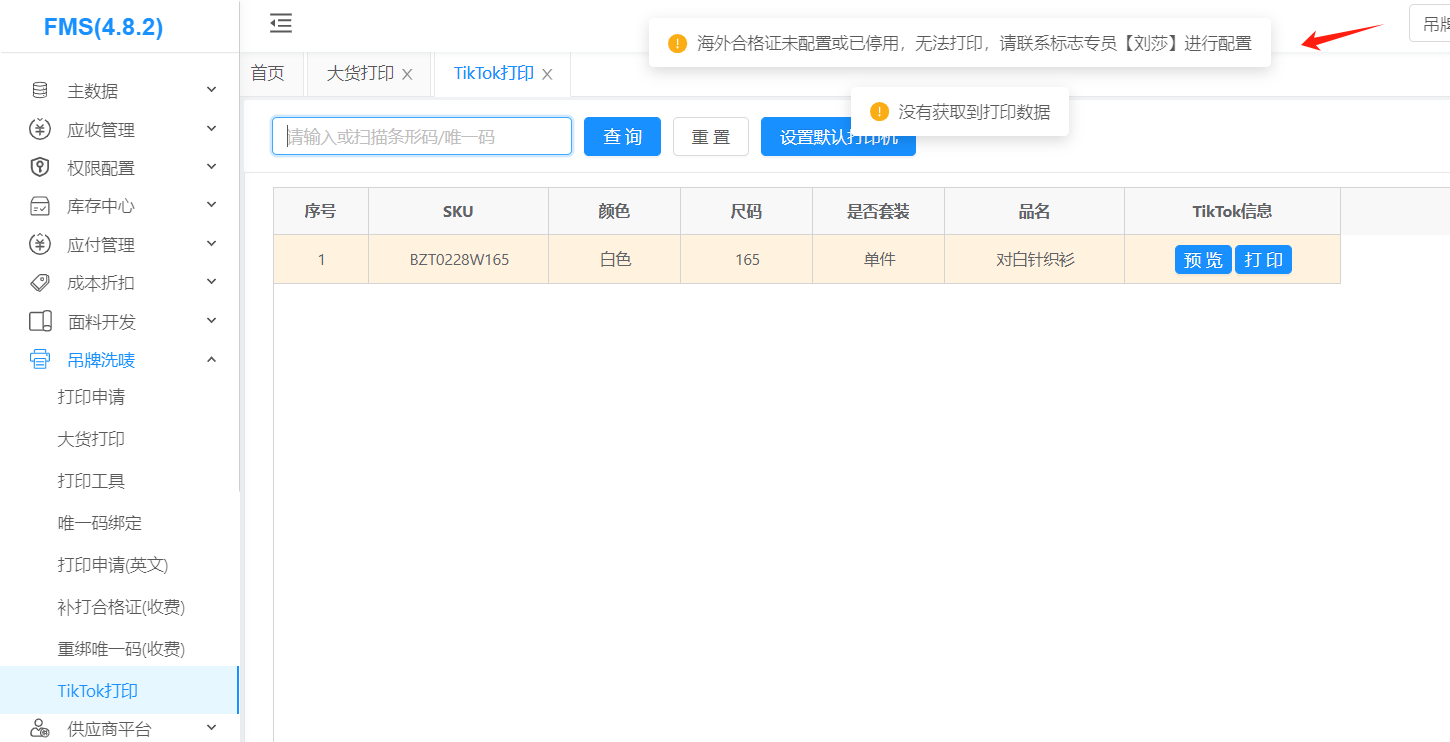Viewport: 1450px width, 742px height.
Task: Click 预览 button for BZT0228W165 row
Action: 1202,260
